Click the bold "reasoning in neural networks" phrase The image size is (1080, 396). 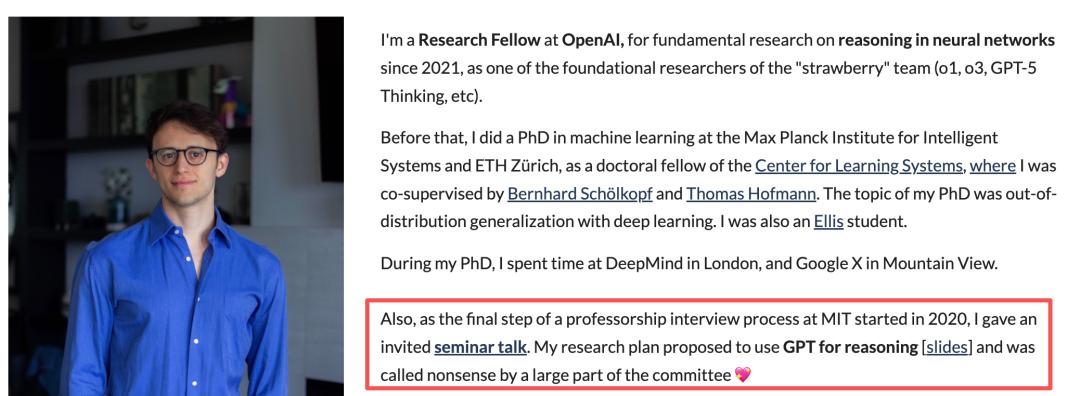[946, 41]
